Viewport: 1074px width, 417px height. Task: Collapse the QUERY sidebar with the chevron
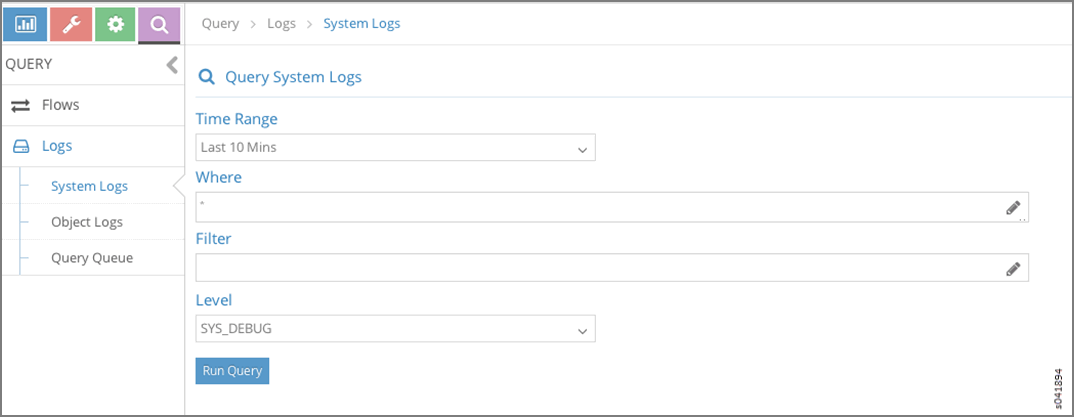(x=172, y=65)
